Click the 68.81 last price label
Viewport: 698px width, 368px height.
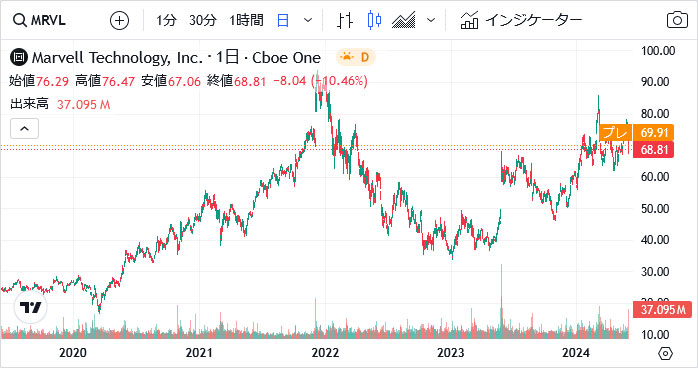(653, 150)
